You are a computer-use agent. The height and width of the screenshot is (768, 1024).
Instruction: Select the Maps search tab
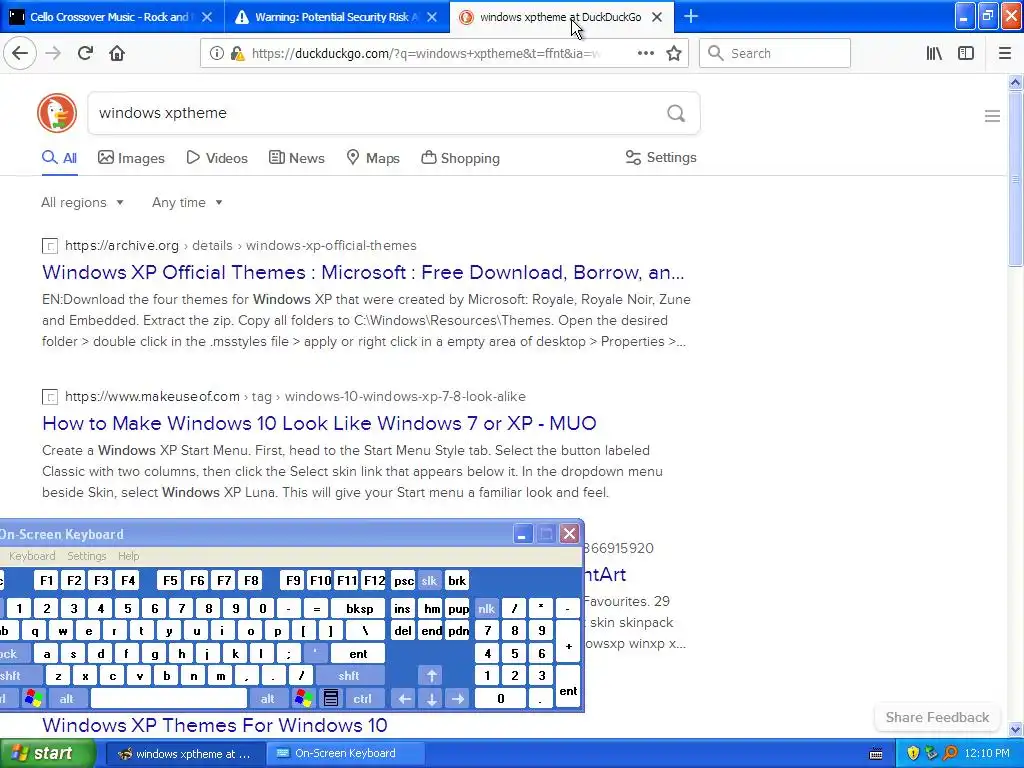point(373,158)
